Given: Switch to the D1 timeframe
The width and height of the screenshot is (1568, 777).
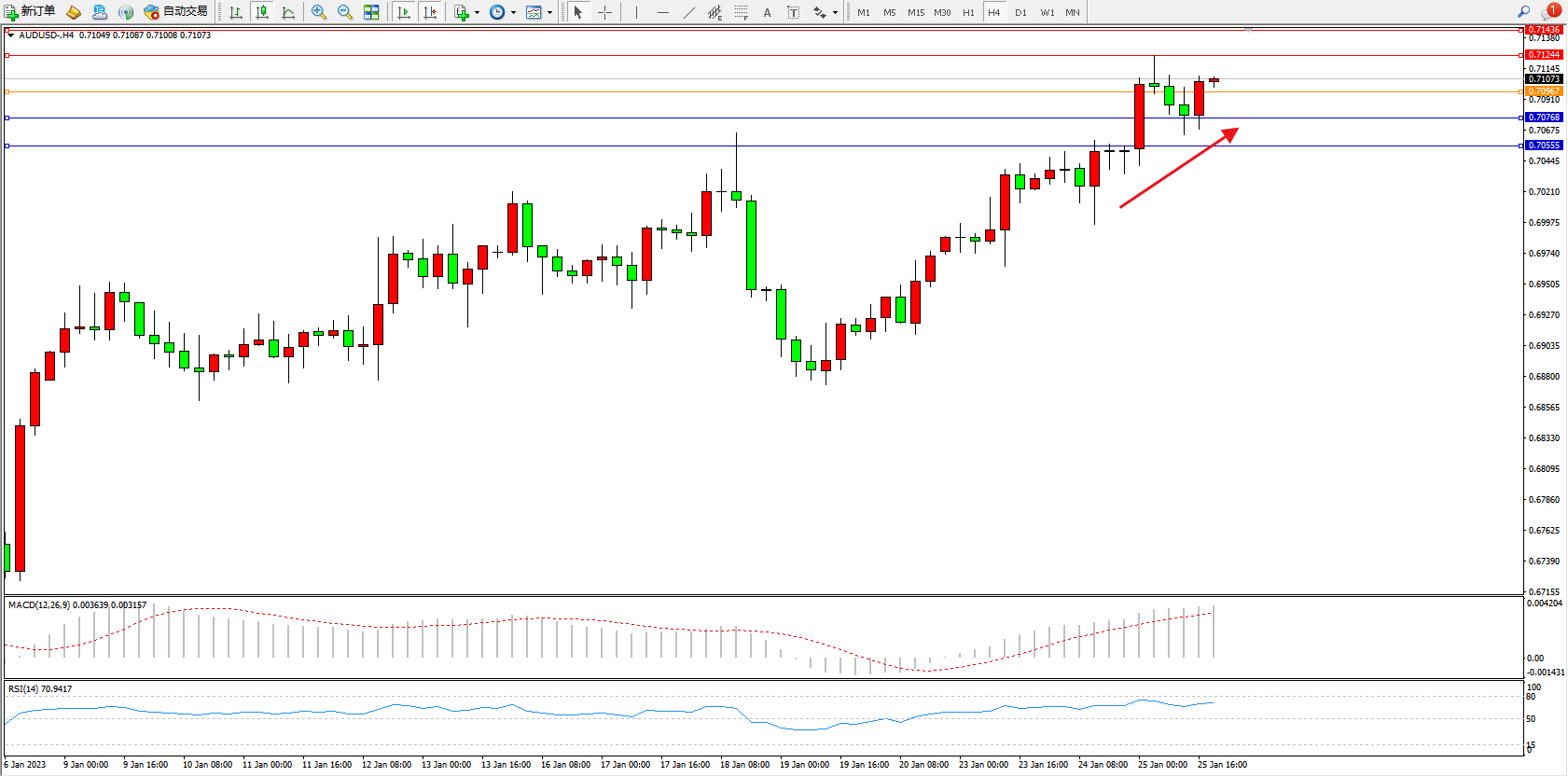Looking at the screenshot, I should coord(1020,12).
